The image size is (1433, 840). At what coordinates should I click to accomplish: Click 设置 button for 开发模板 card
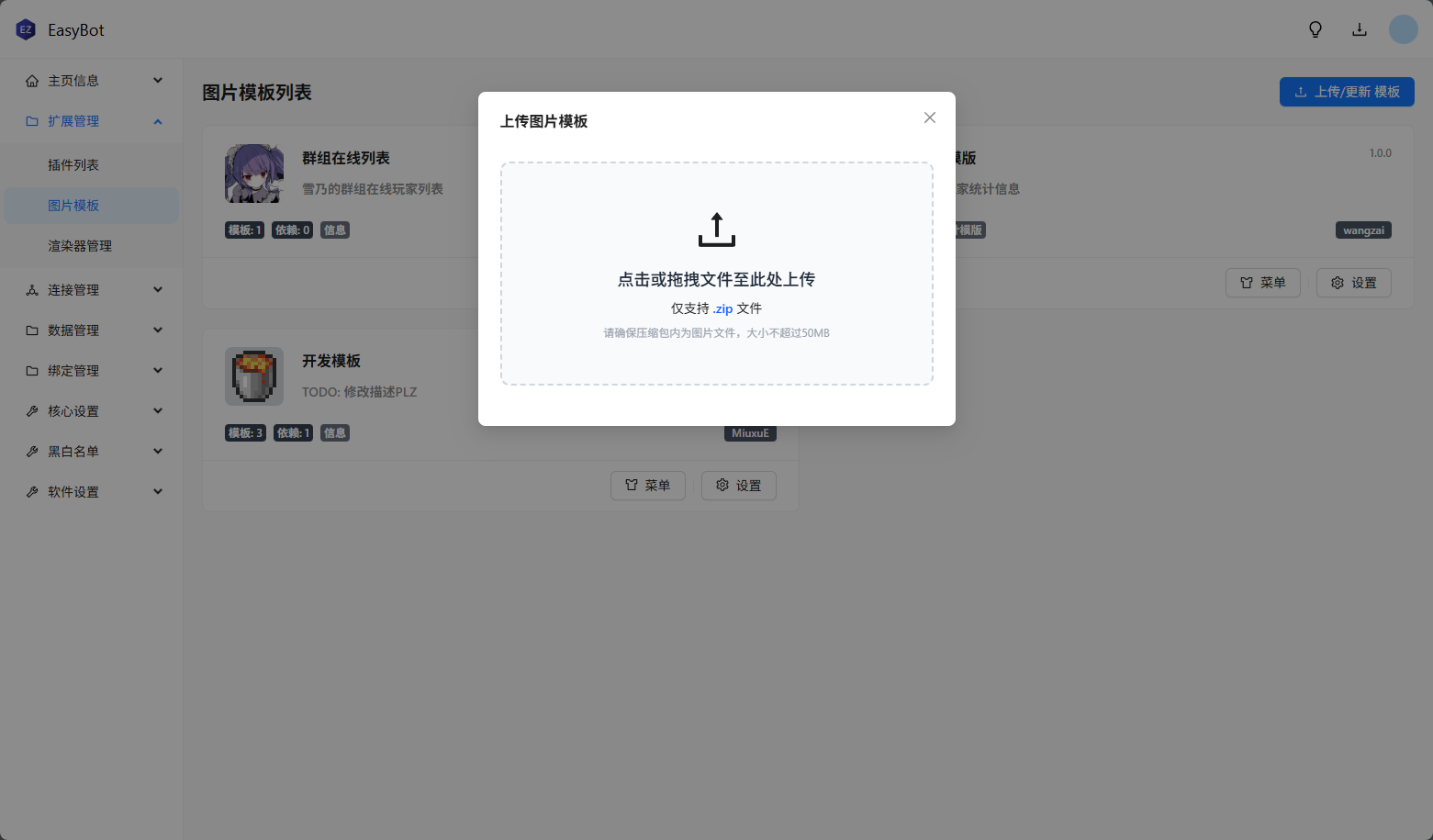coord(738,486)
